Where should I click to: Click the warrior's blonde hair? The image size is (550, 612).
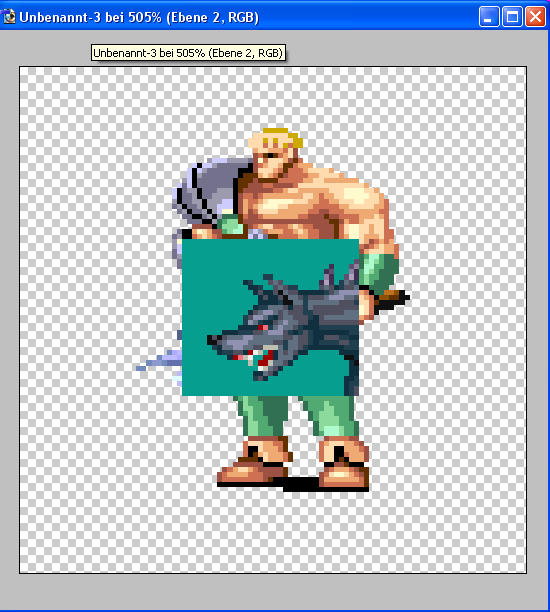(283, 137)
